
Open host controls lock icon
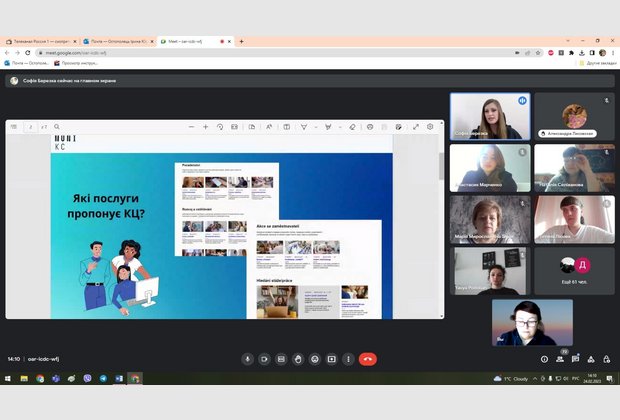point(607,359)
